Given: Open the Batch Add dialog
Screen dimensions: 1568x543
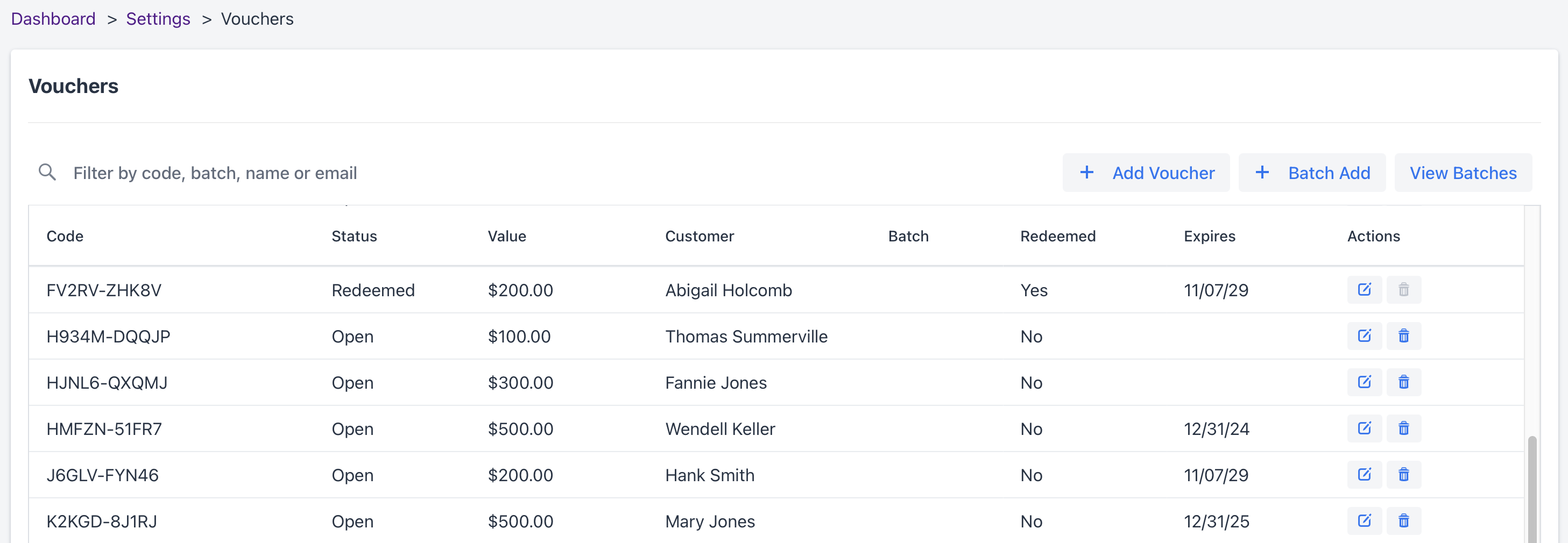Looking at the screenshot, I should 1312,173.
